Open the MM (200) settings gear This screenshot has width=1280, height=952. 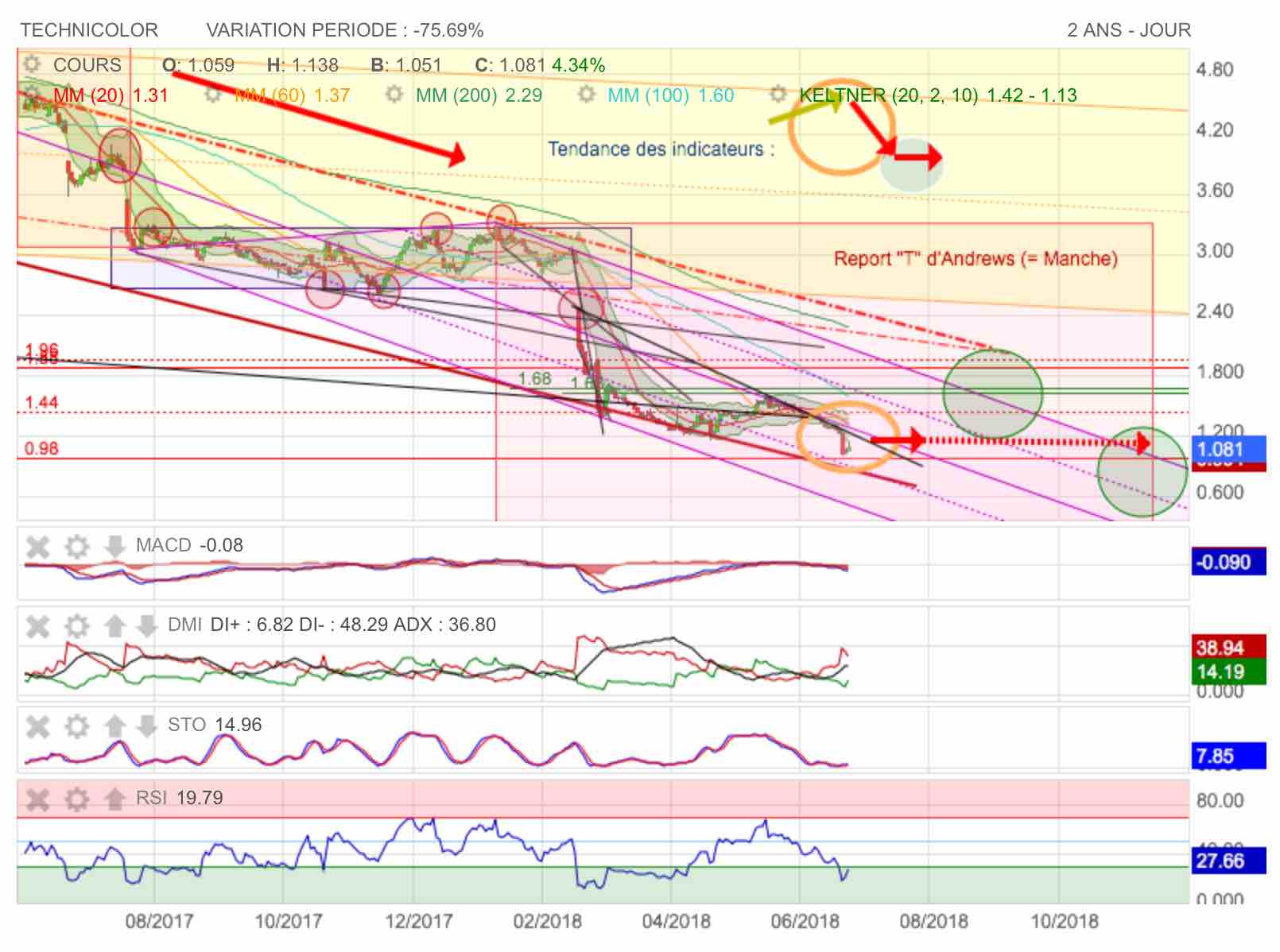point(394,95)
